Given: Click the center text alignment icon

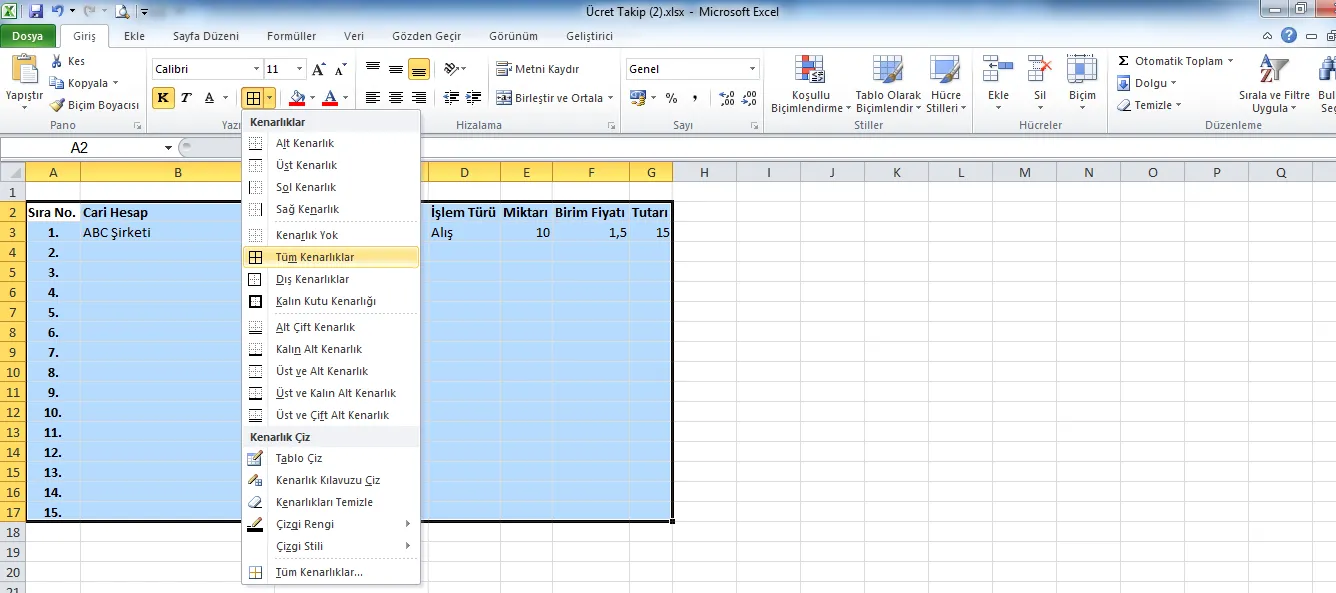Looking at the screenshot, I should point(396,98).
